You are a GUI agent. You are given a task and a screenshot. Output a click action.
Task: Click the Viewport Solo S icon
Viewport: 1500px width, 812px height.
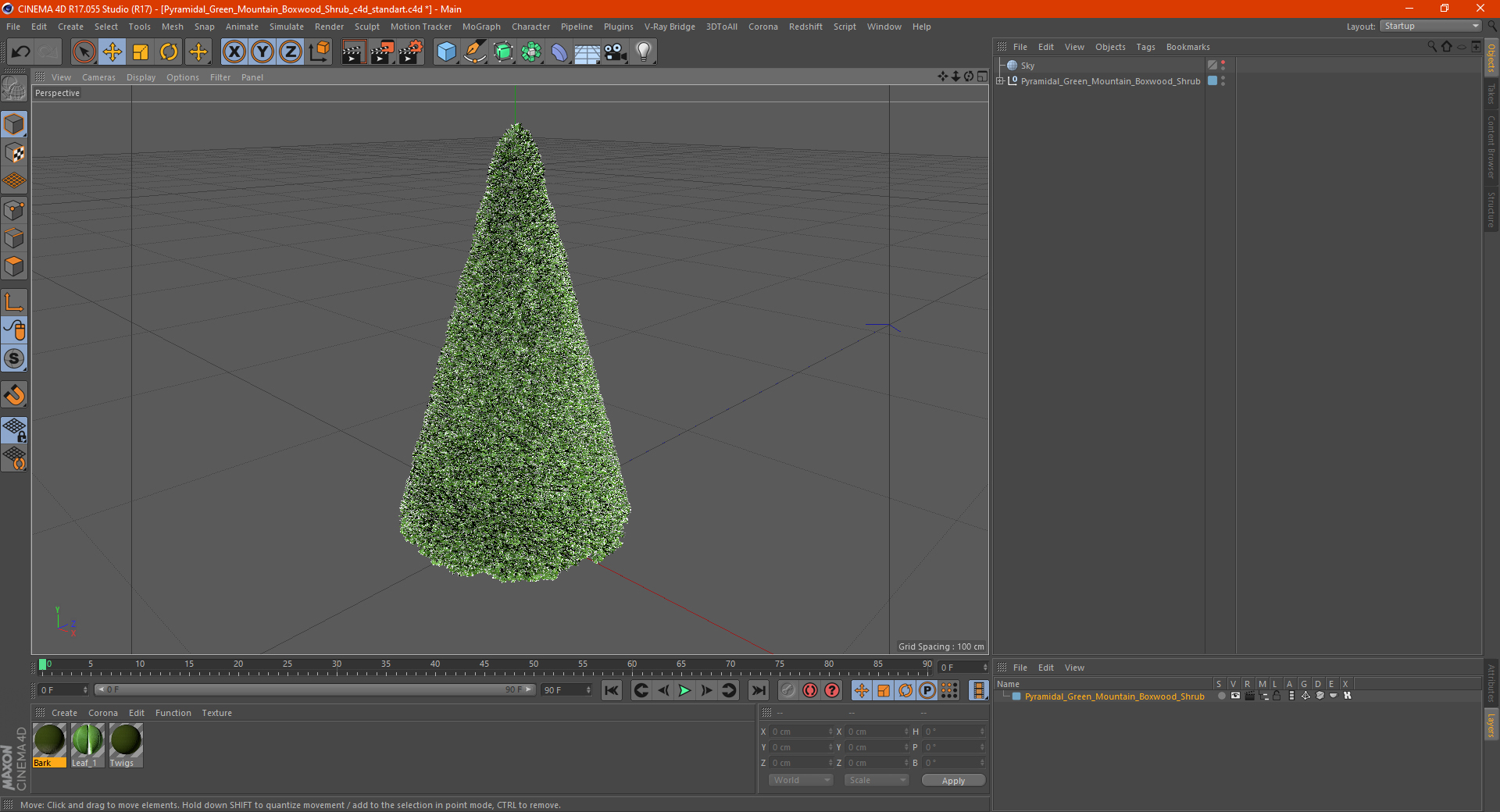[14, 358]
